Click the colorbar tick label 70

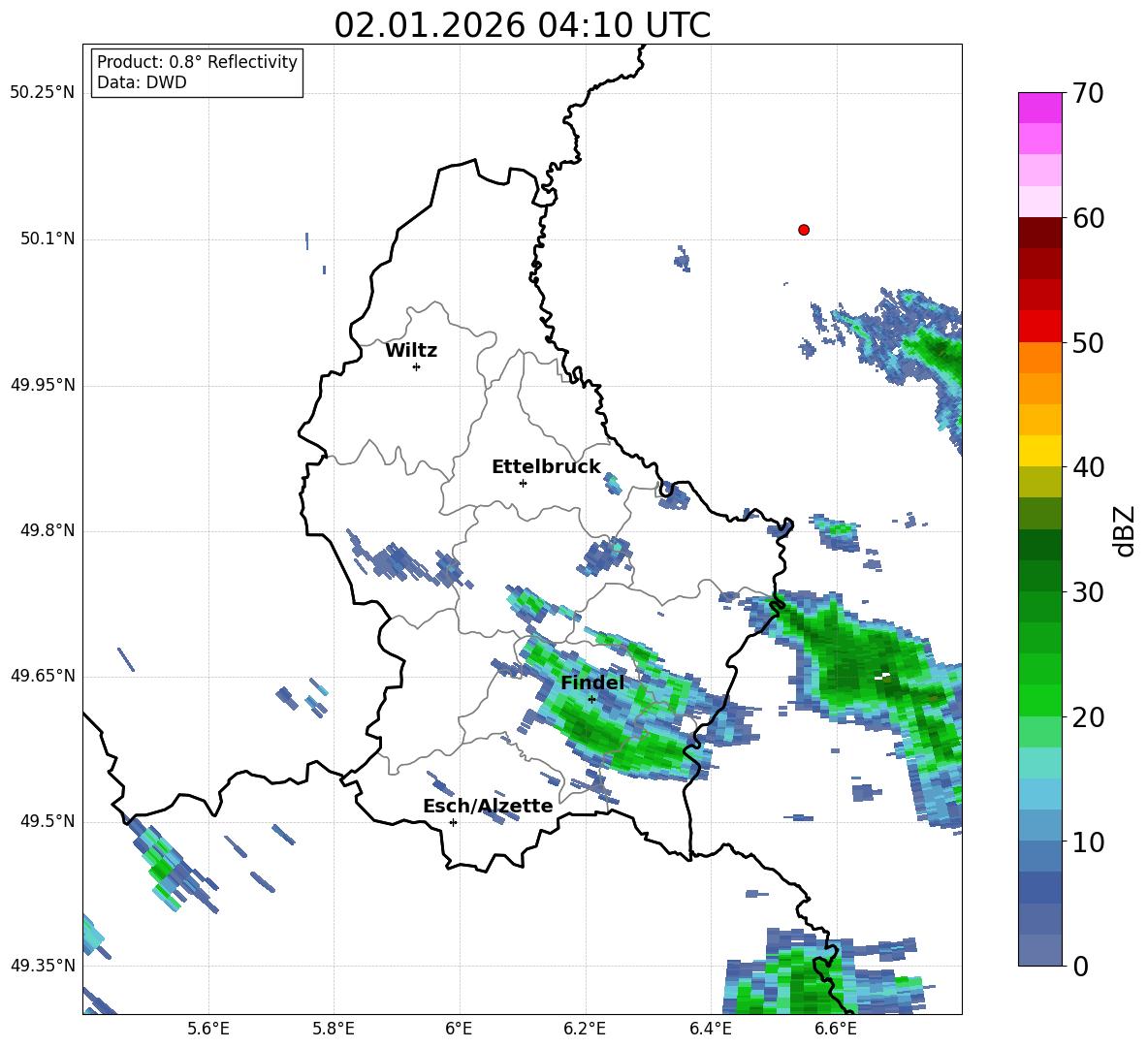(x=1088, y=93)
